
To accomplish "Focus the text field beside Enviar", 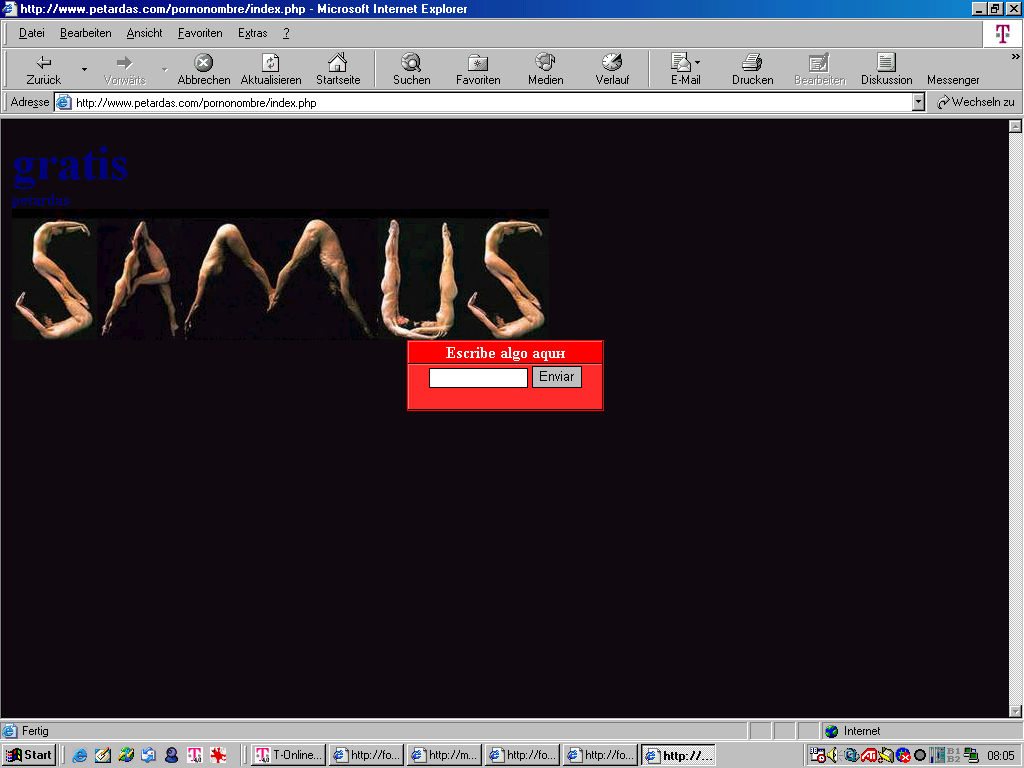I will pyautogui.click(x=478, y=378).
